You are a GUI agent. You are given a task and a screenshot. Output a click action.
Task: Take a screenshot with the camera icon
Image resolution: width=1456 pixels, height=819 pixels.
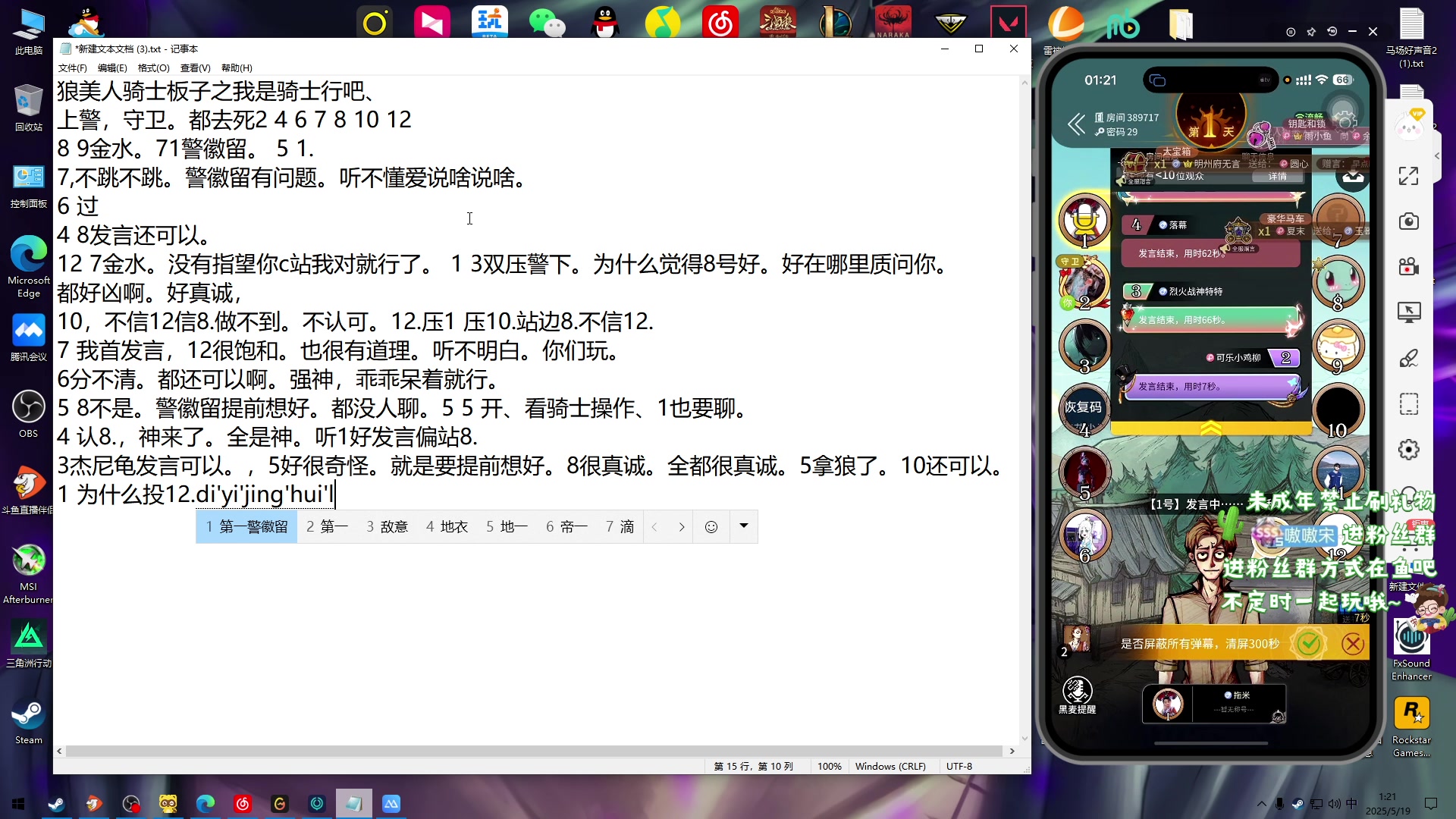click(1408, 221)
